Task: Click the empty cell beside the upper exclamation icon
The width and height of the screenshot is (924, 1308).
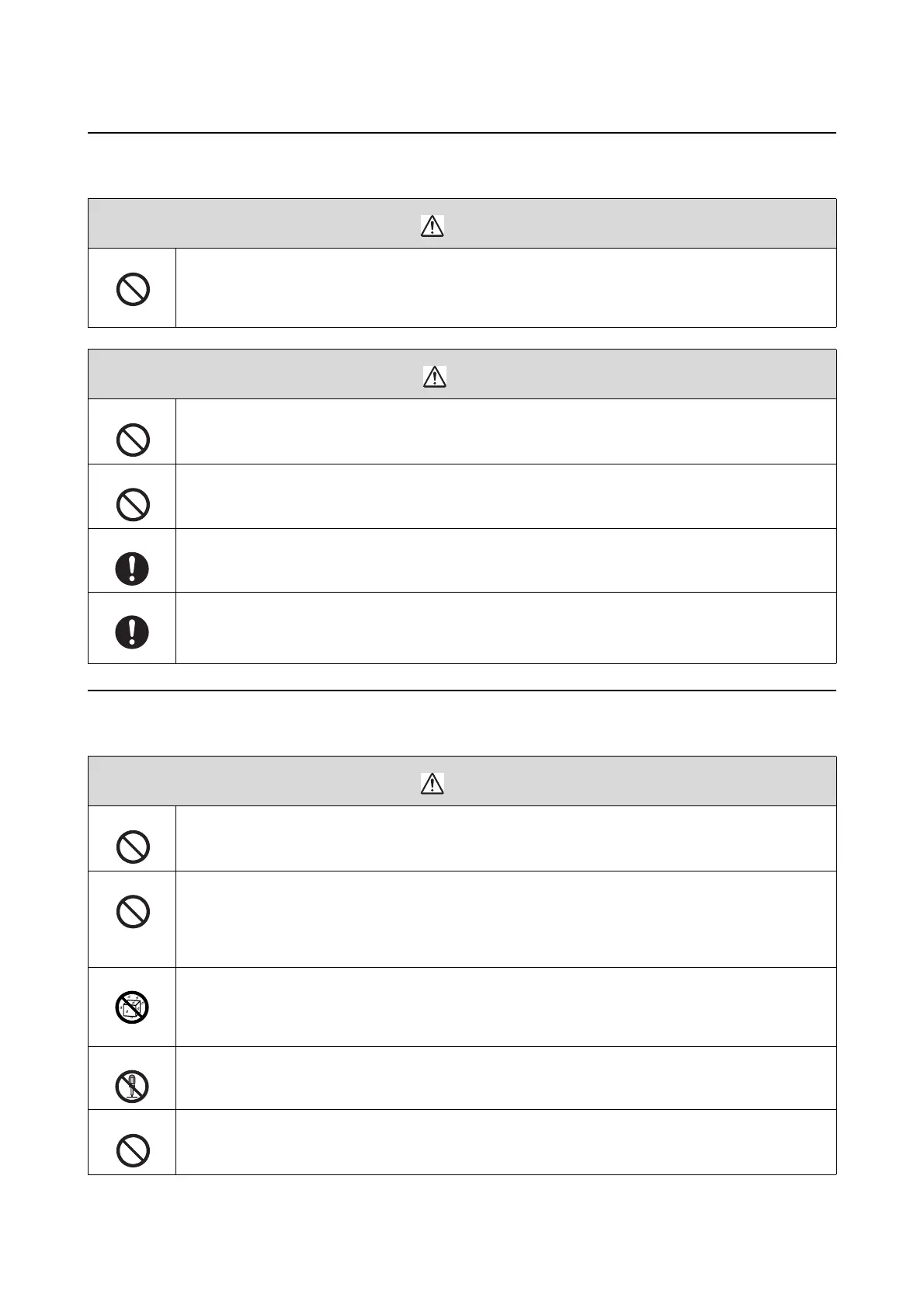Action: (506, 561)
